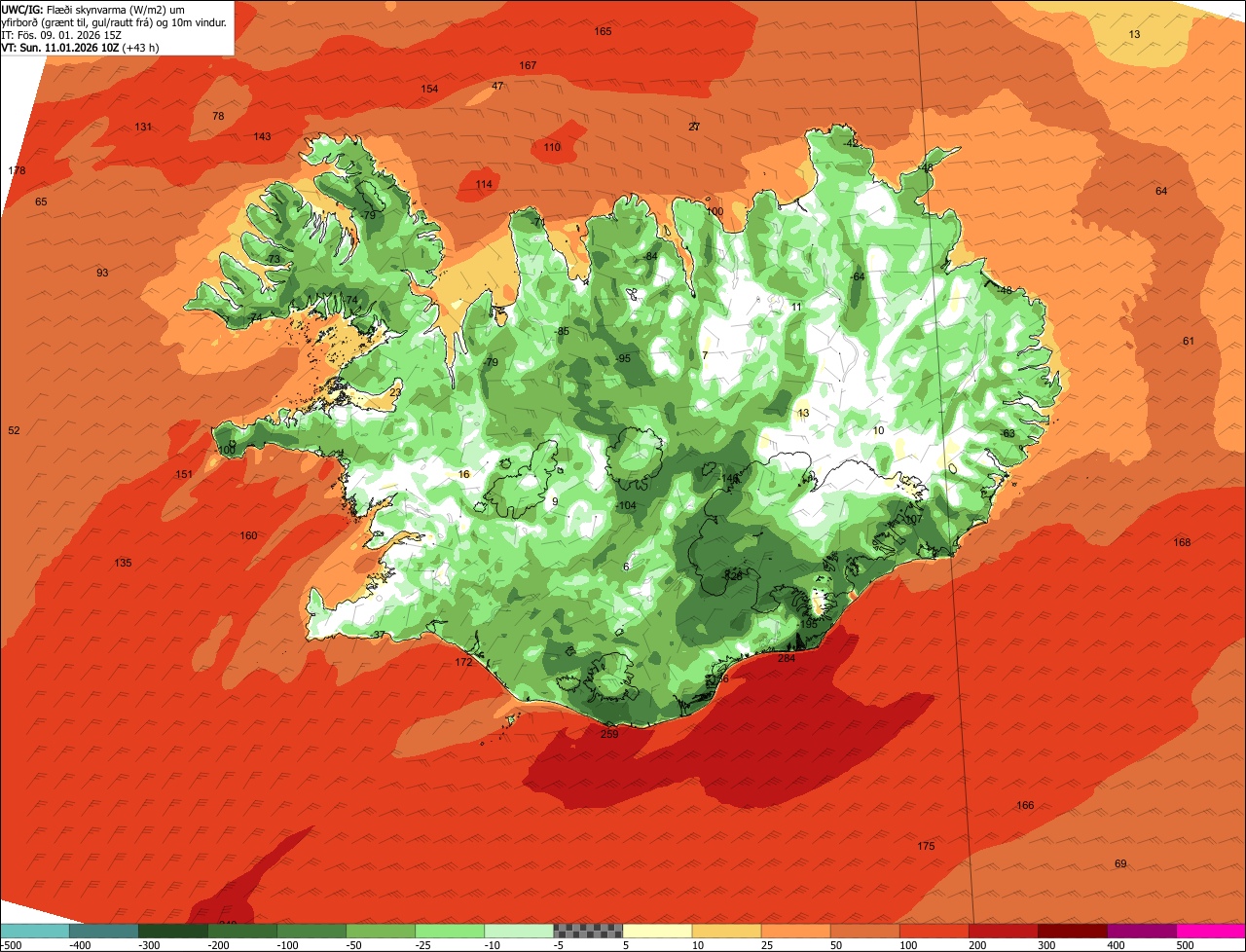Select the value 110 in the red patch
This screenshot has width=1246, height=952.
click(x=552, y=147)
